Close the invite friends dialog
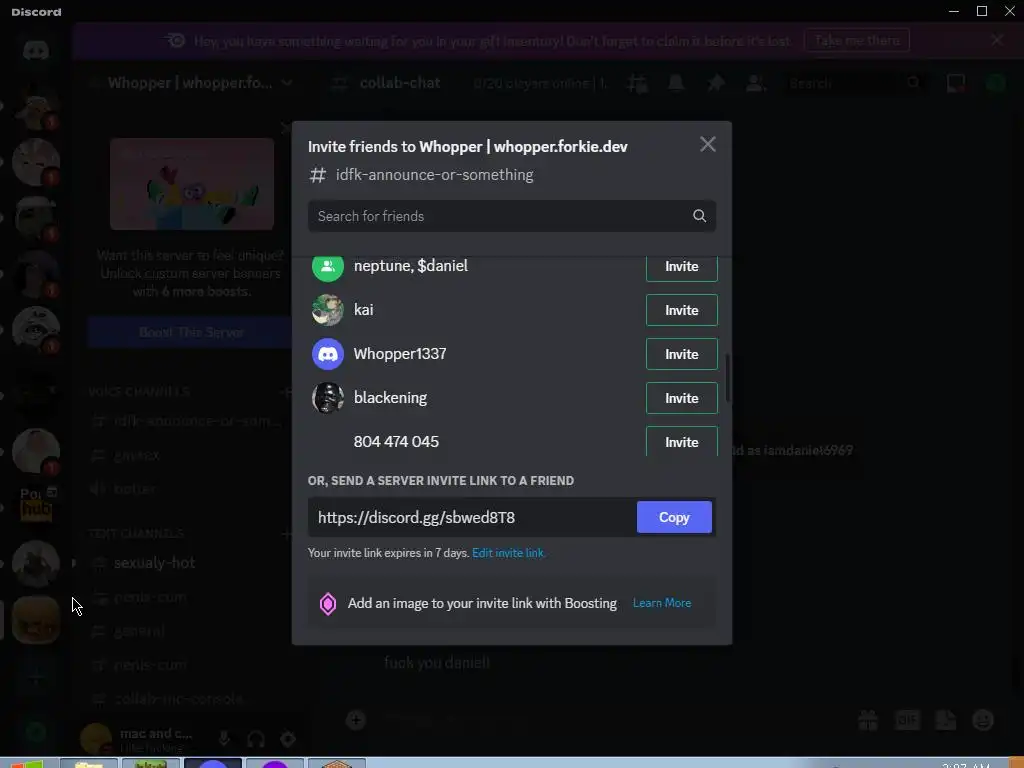1024x768 pixels. pos(707,144)
